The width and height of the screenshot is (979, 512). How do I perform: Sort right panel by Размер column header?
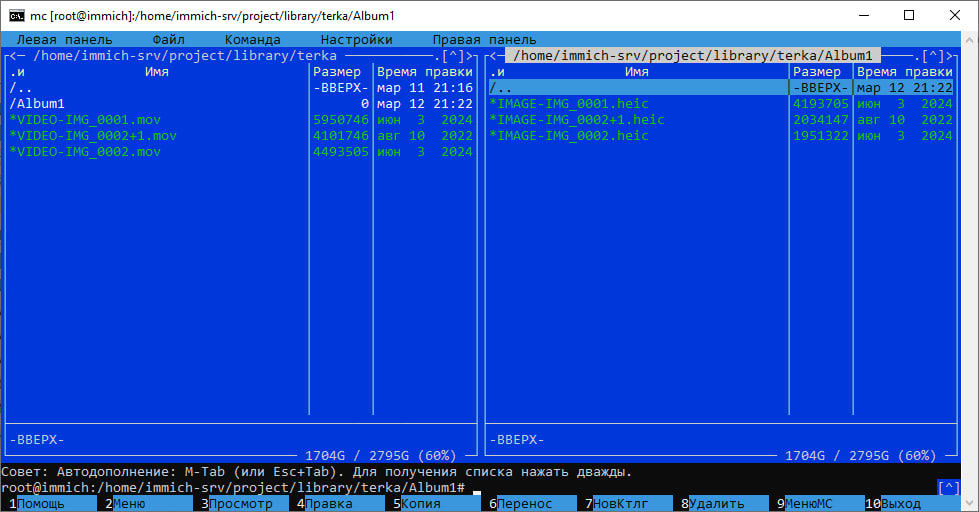pyautogui.click(x=817, y=72)
